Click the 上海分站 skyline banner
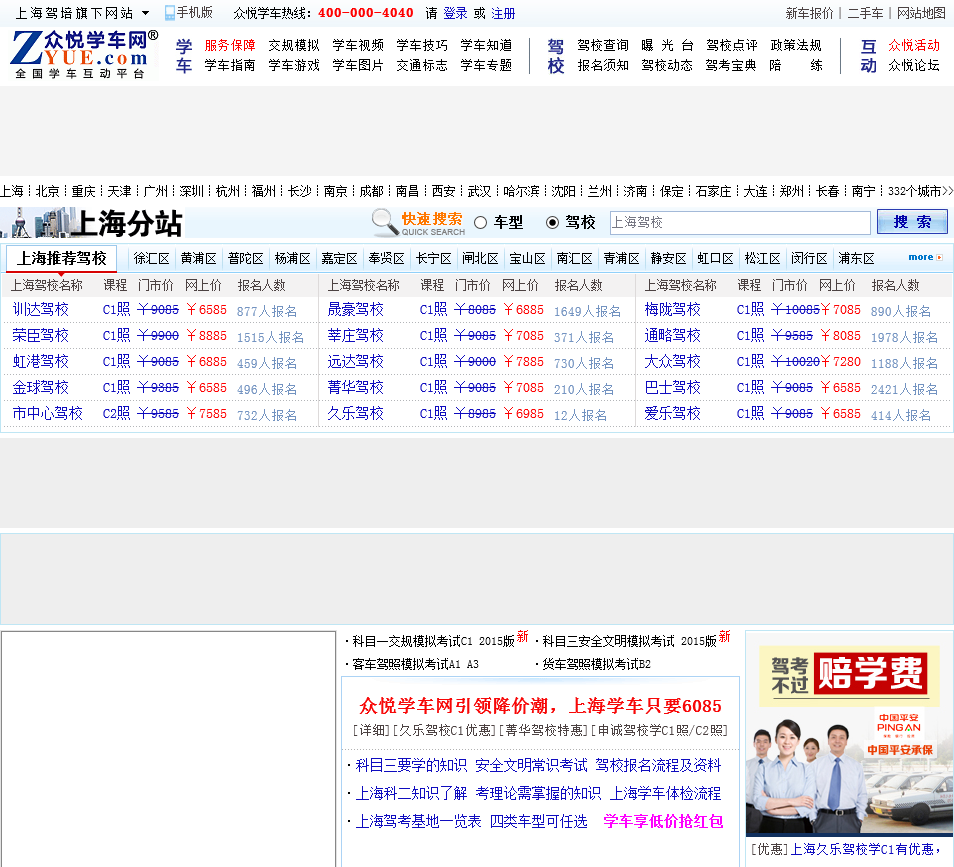The image size is (954, 867). pos(92,223)
